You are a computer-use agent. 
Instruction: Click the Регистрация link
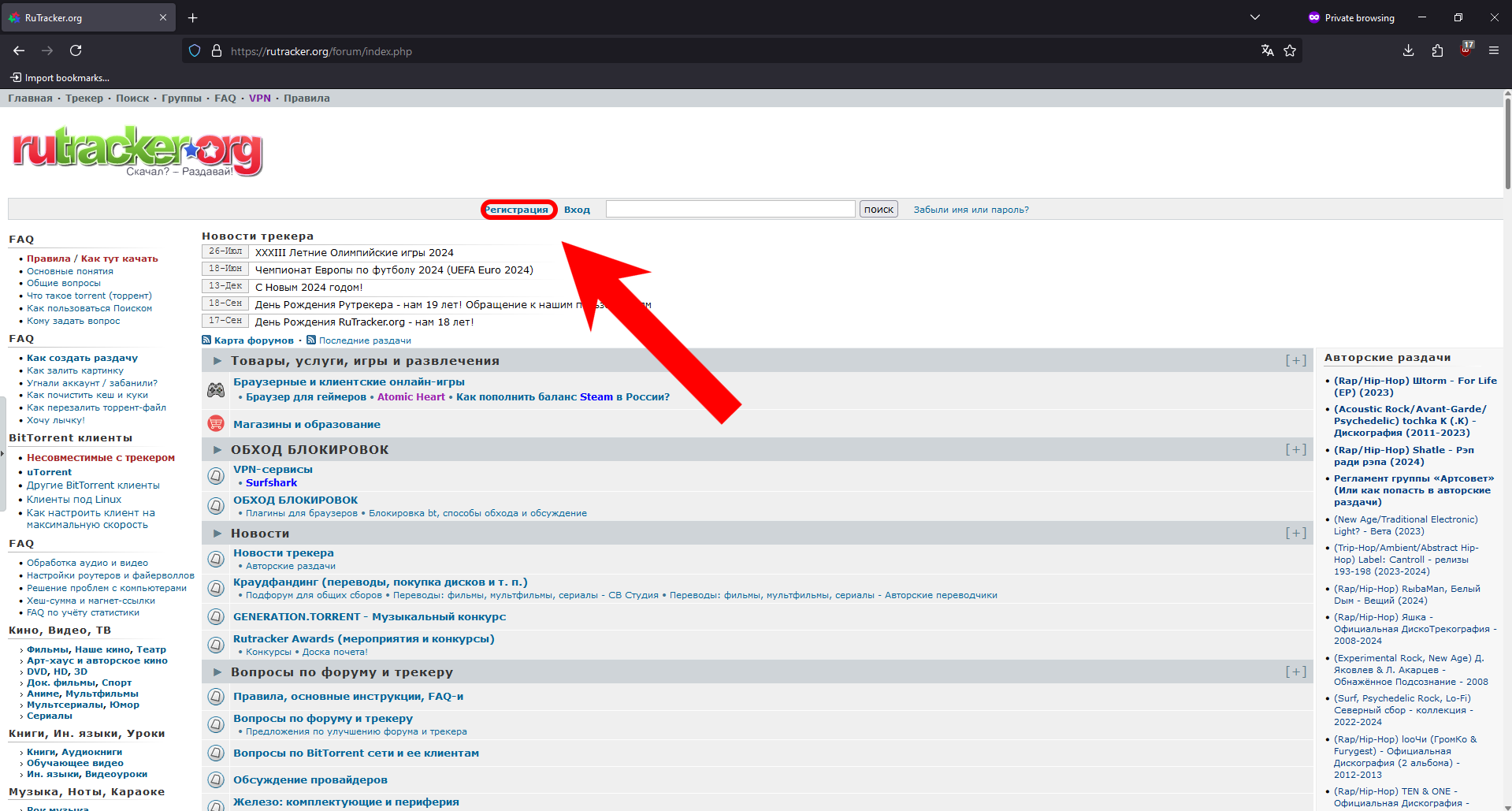pos(517,210)
